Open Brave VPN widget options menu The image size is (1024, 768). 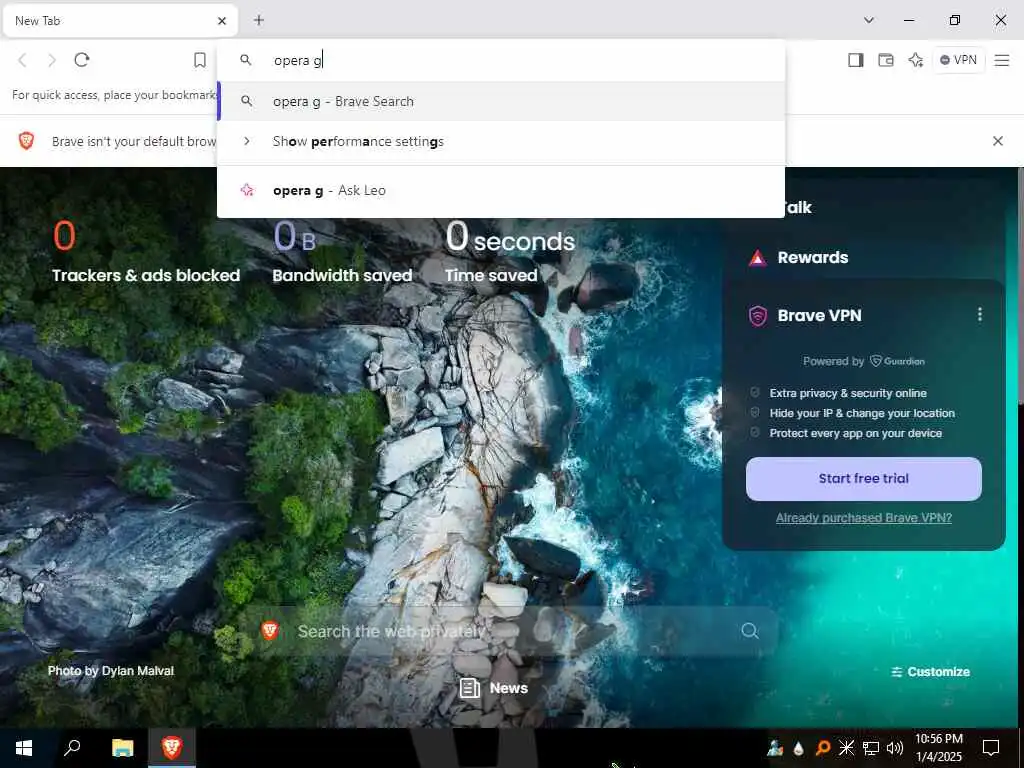[x=980, y=315]
